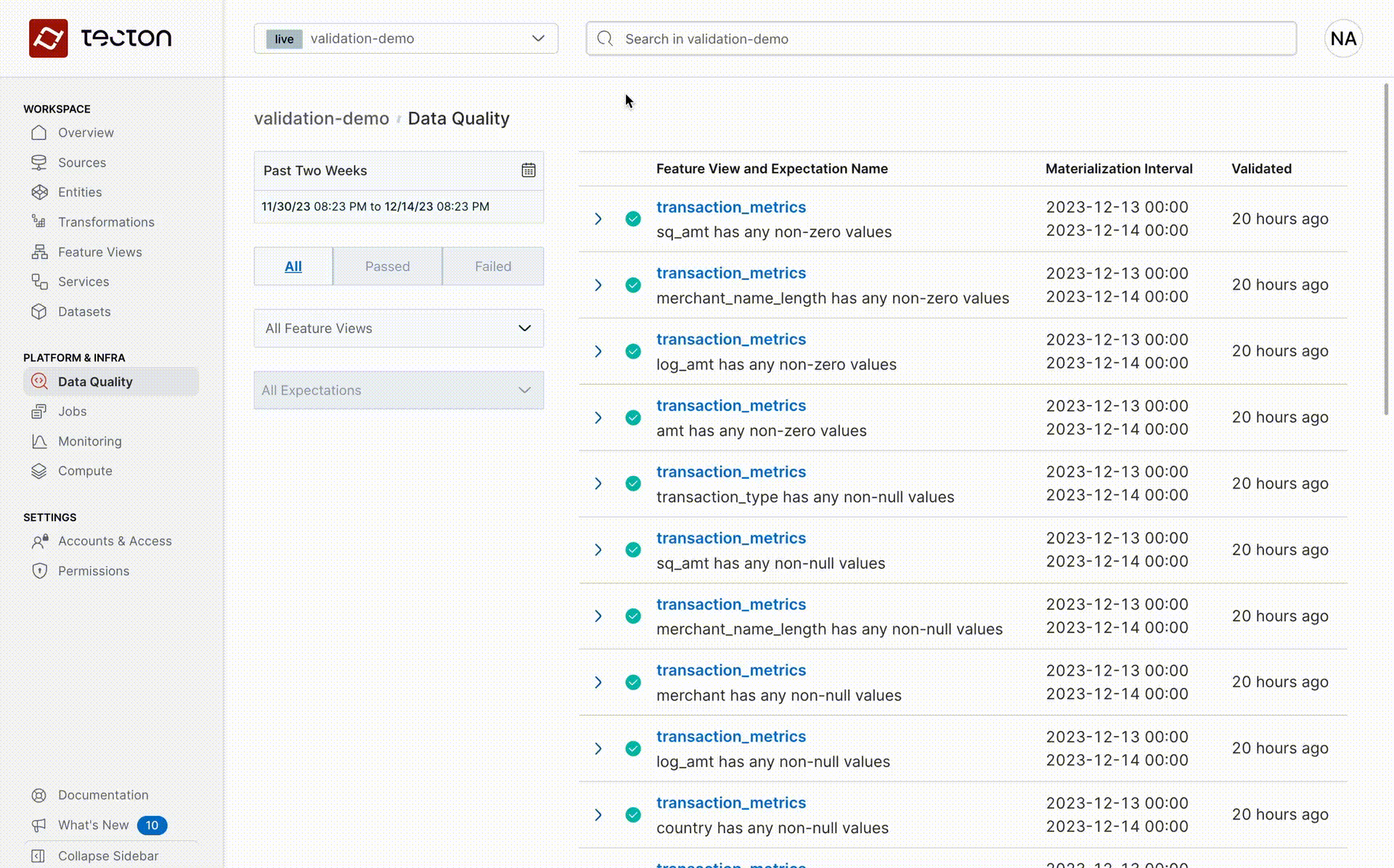Click the Transformations icon

[x=39, y=222]
